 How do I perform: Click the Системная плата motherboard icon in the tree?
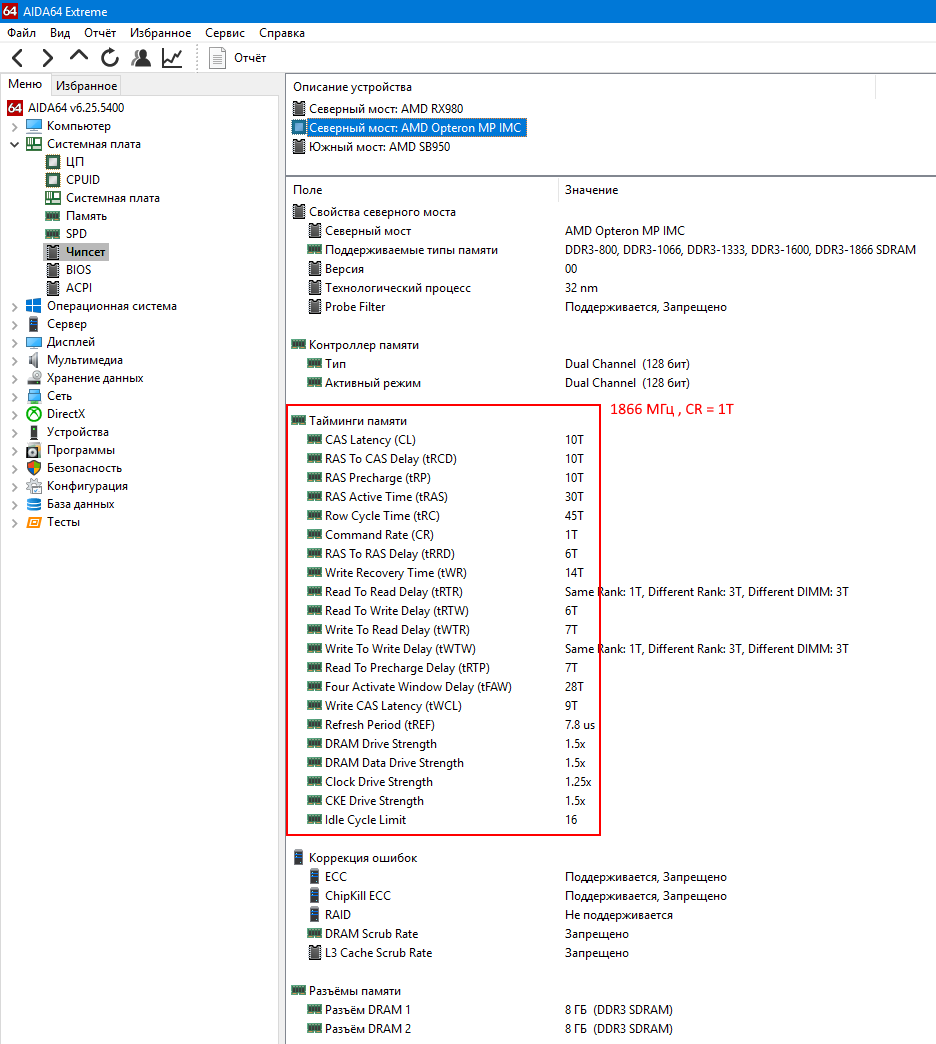click(34, 144)
